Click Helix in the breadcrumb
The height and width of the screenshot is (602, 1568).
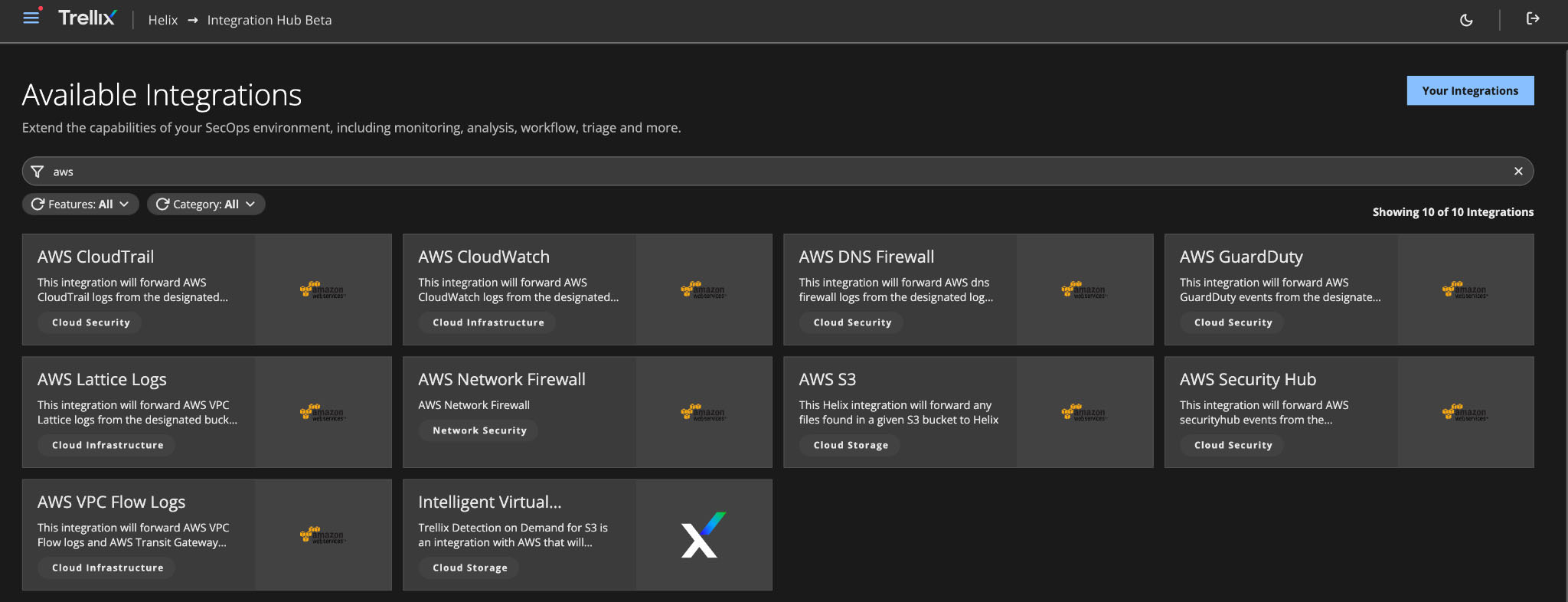click(x=162, y=20)
